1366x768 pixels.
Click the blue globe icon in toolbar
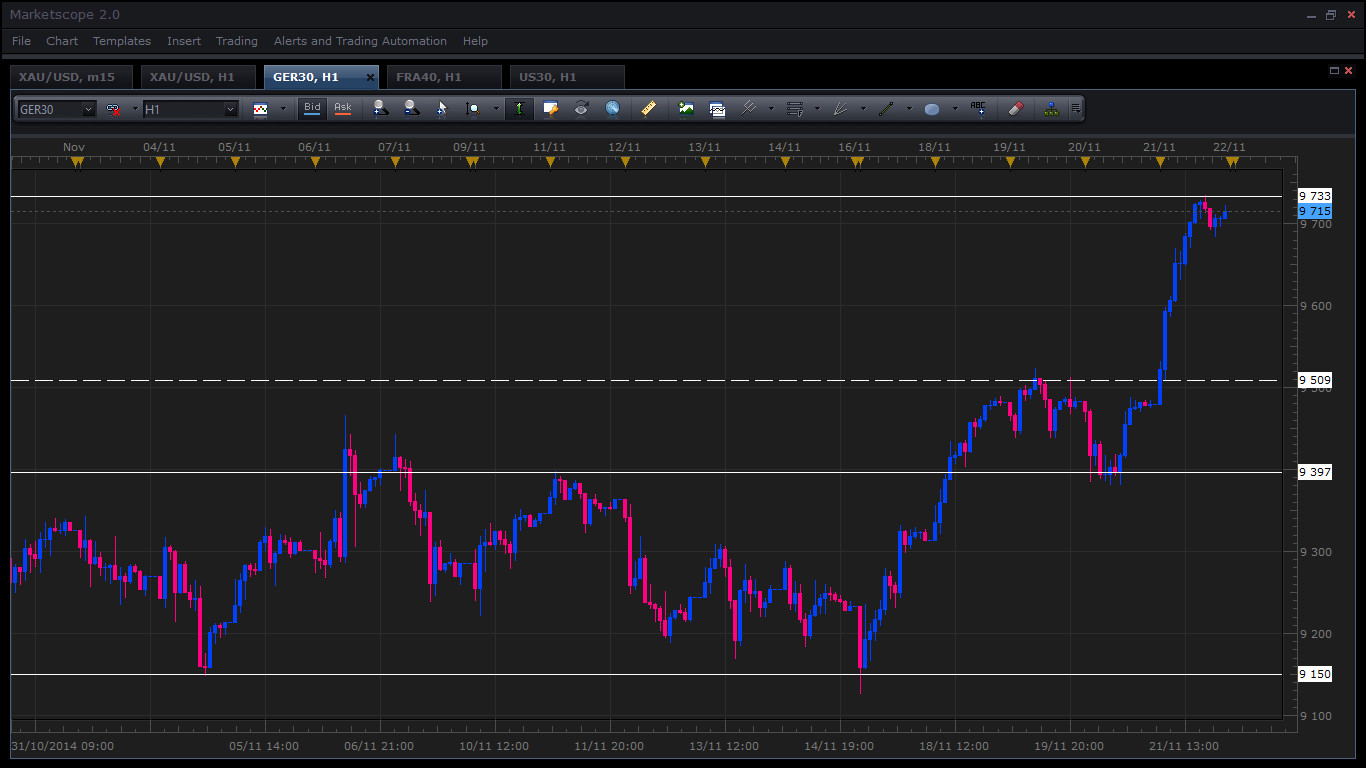point(612,109)
